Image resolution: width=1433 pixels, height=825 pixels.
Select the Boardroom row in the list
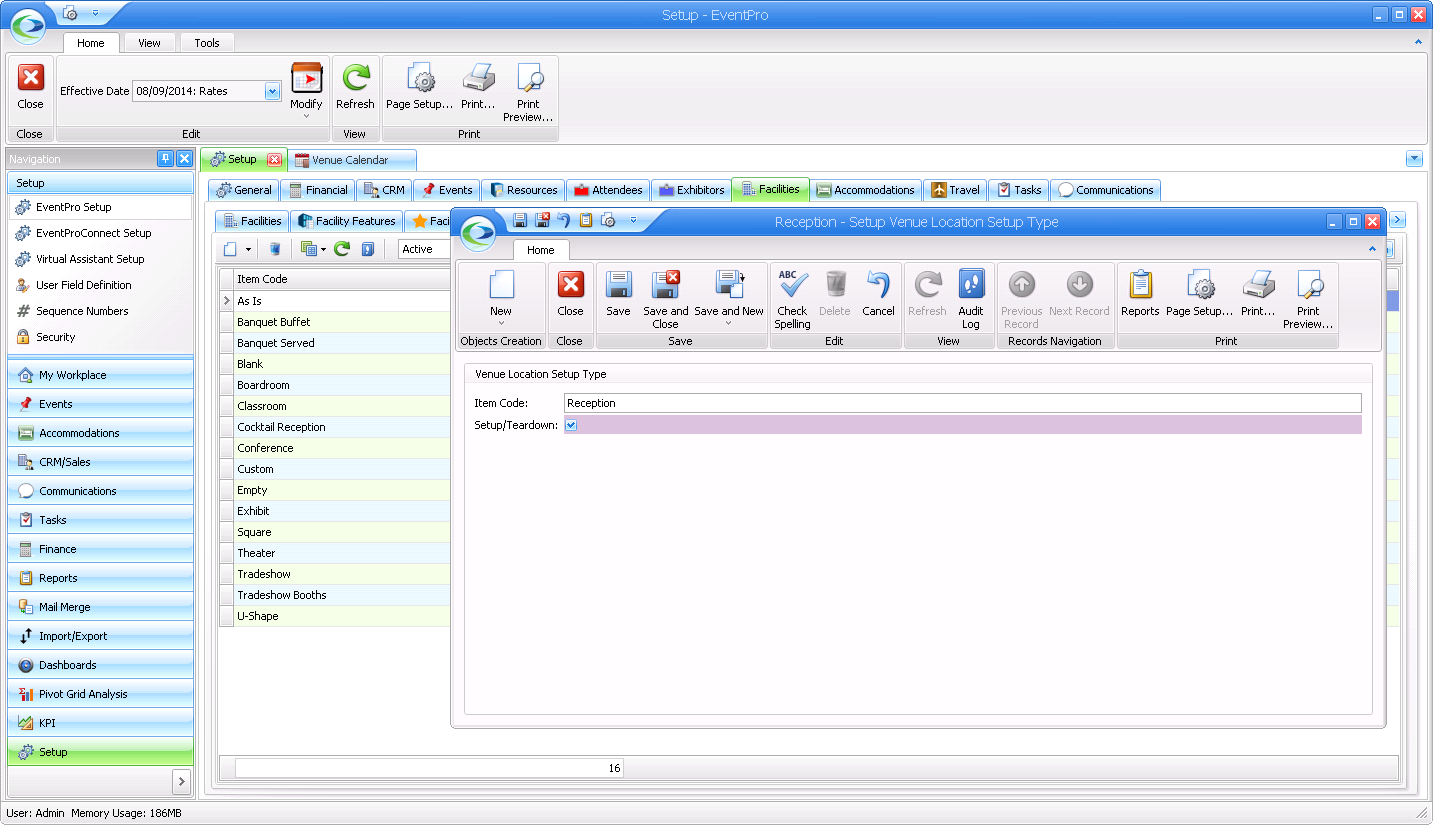(x=341, y=385)
